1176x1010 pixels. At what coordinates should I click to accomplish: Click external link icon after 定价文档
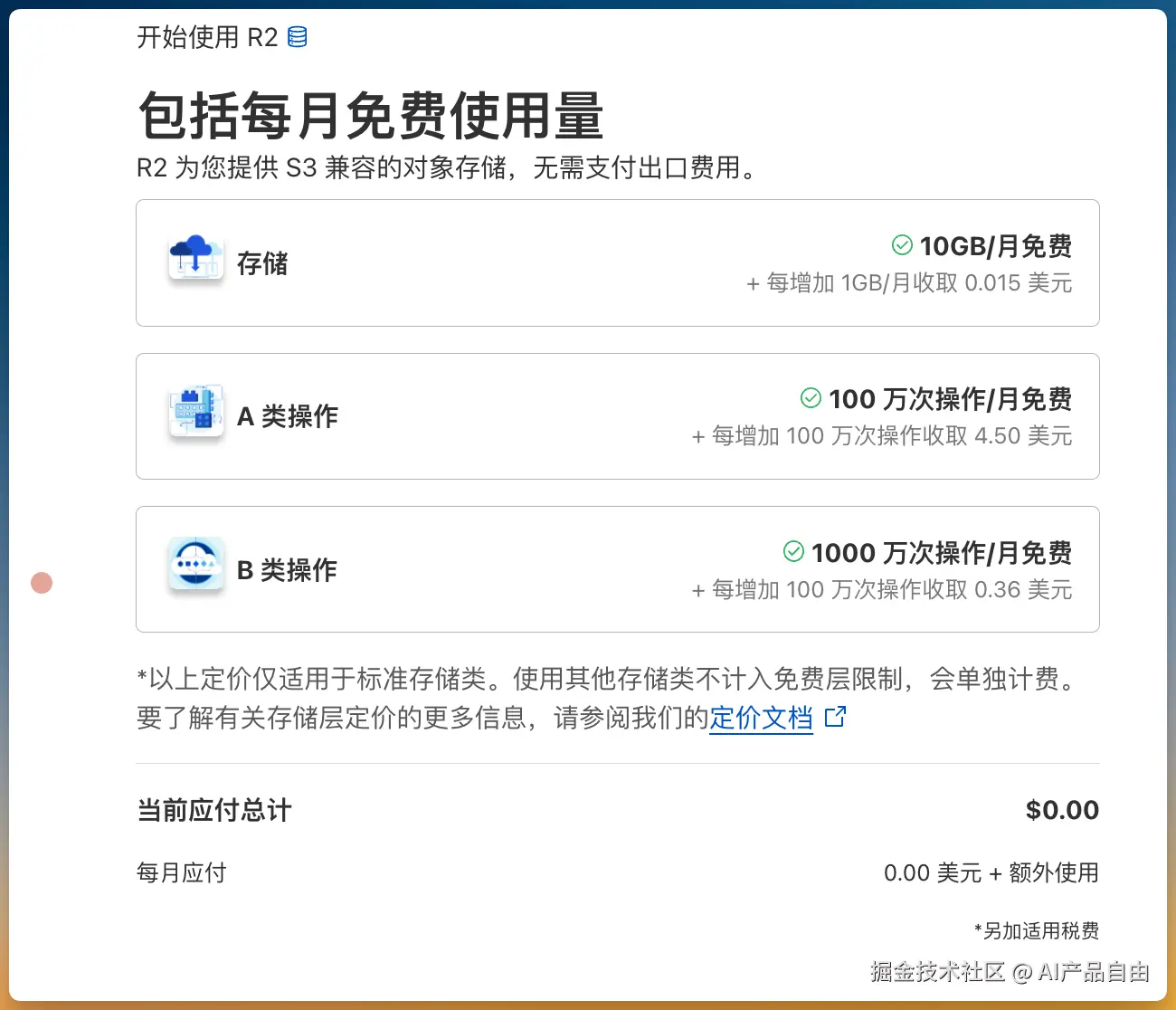point(835,717)
